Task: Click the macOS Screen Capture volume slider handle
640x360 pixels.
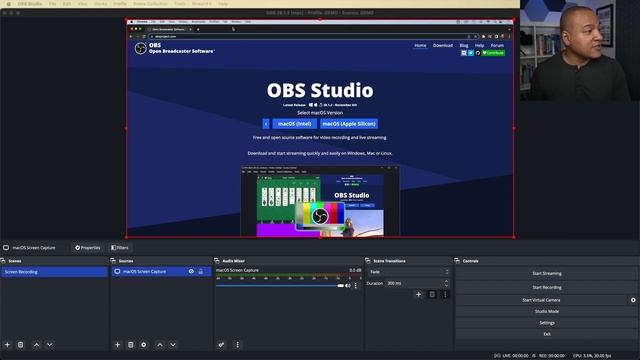Action: (340, 286)
